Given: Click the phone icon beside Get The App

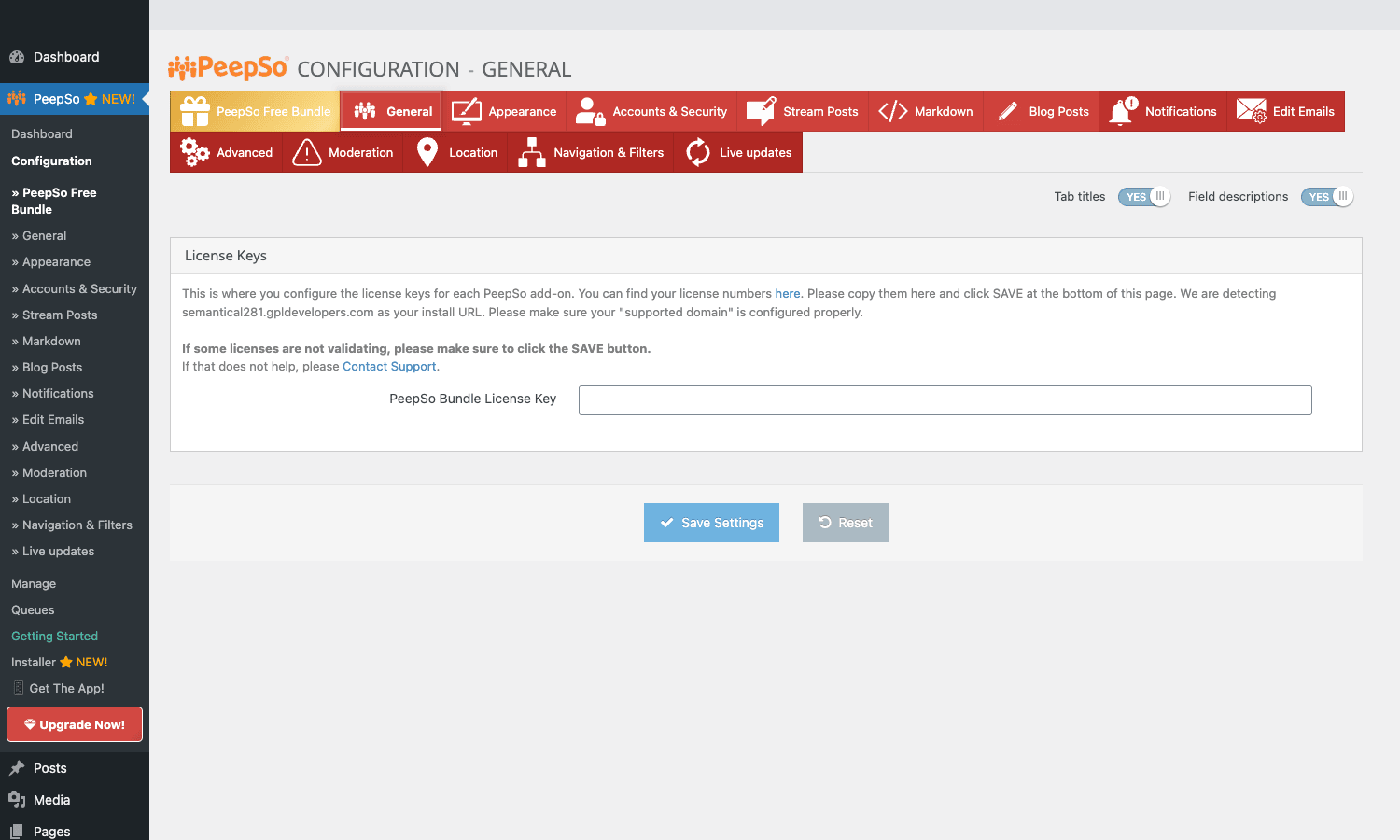Looking at the screenshot, I should (19, 688).
